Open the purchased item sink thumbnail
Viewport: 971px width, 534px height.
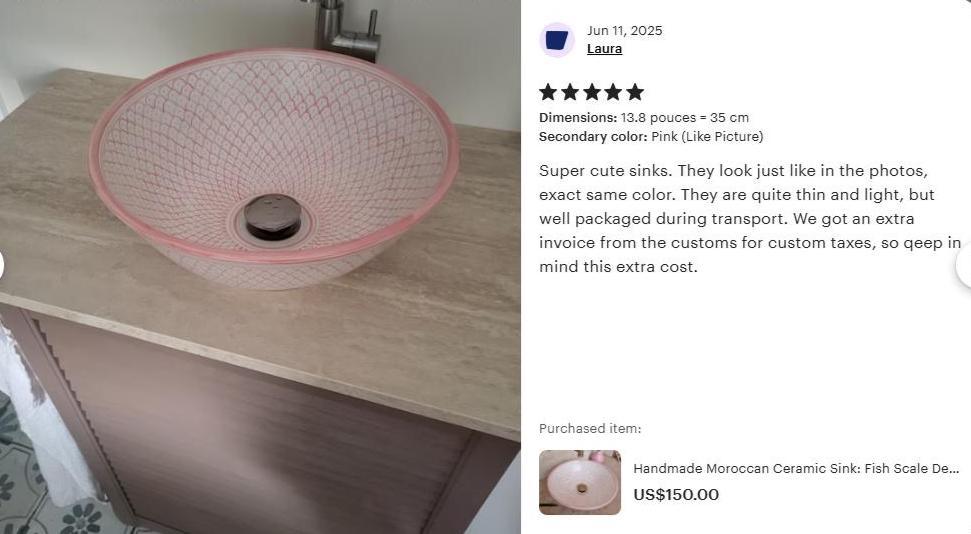[x=580, y=483]
